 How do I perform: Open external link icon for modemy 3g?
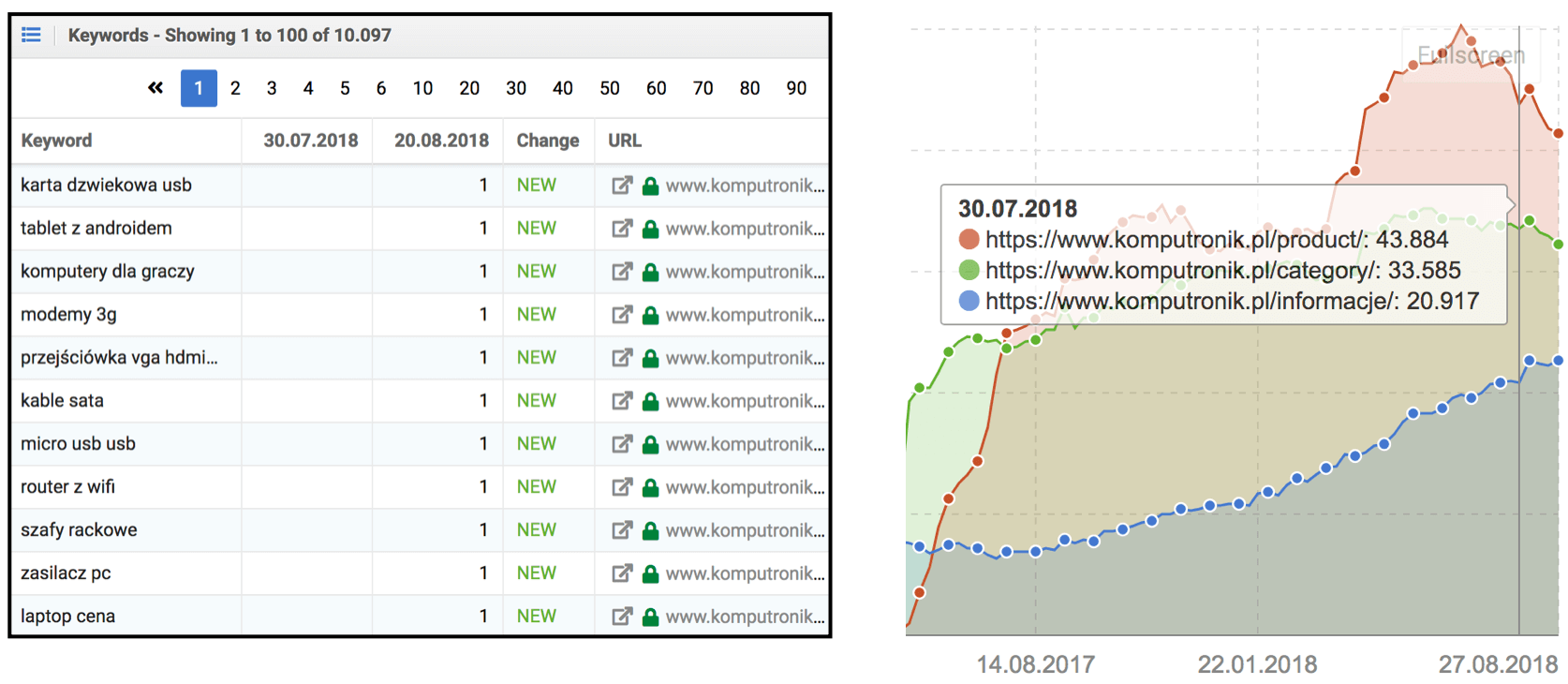tap(622, 315)
